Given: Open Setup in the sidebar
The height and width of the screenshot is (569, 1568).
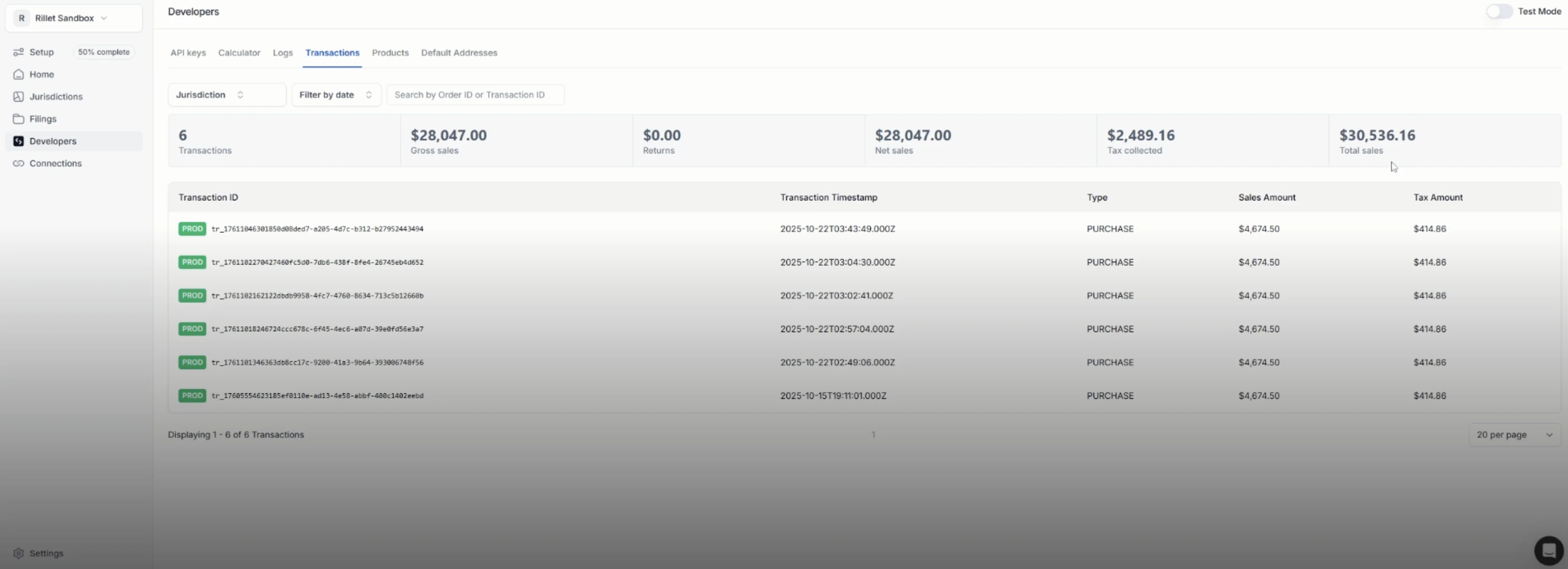Looking at the screenshot, I should click(x=42, y=53).
